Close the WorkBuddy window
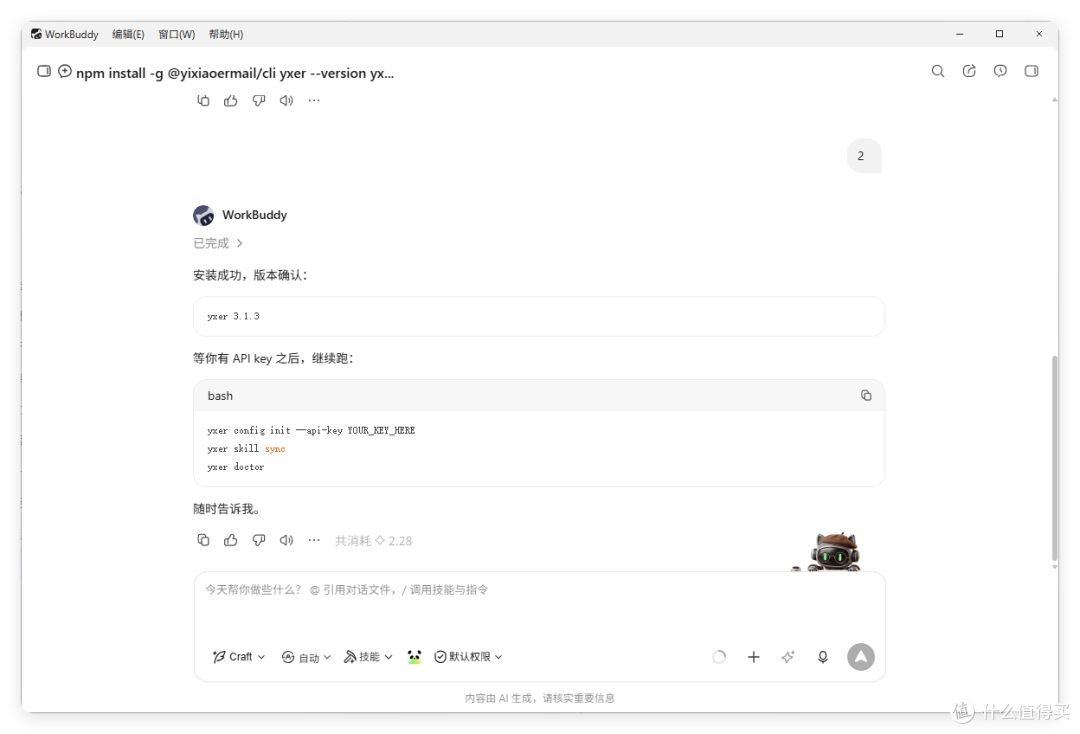The width and height of the screenshot is (1080, 734). [x=1039, y=34]
